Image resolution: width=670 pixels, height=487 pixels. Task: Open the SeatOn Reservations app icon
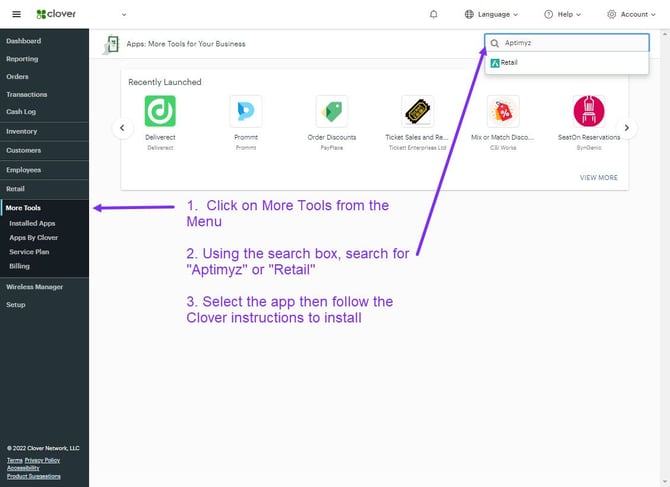pyautogui.click(x=589, y=111)
